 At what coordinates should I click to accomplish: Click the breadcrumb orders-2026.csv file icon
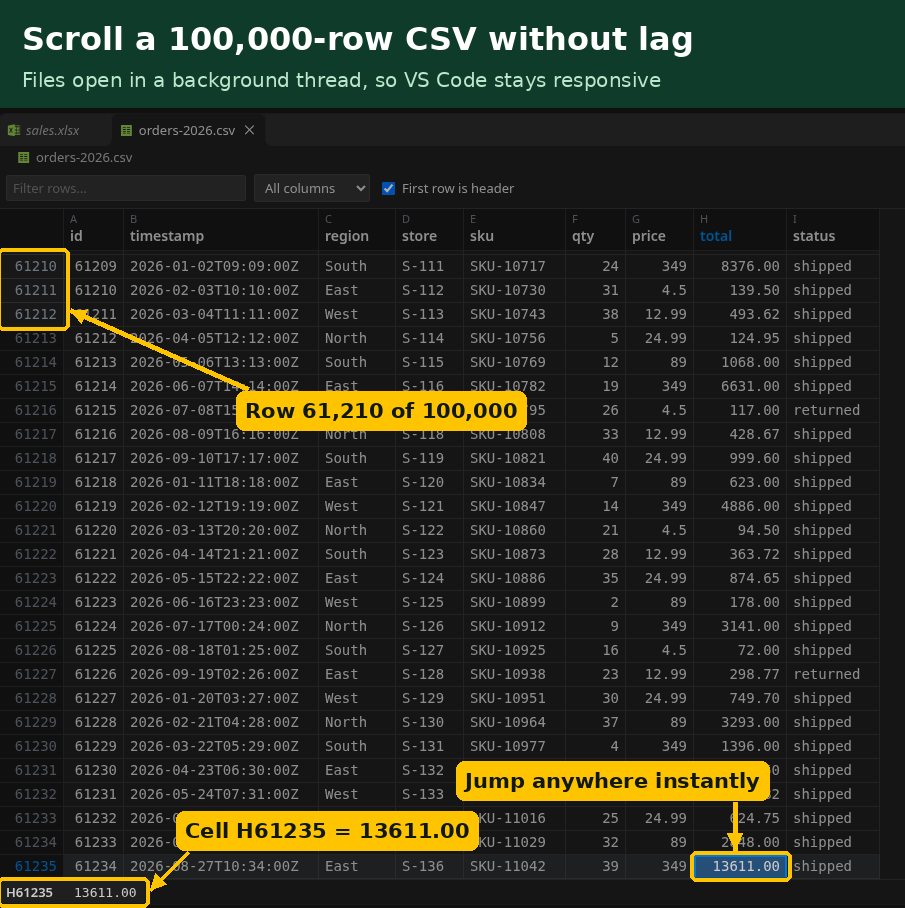(x=24, y=158)
